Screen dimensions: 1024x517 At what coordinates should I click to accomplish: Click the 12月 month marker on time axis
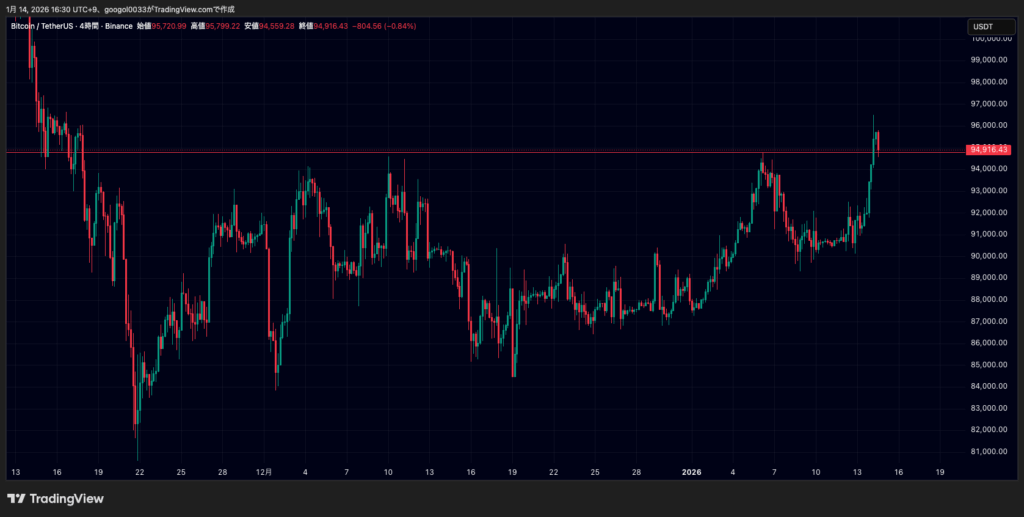tap(264, 470)
